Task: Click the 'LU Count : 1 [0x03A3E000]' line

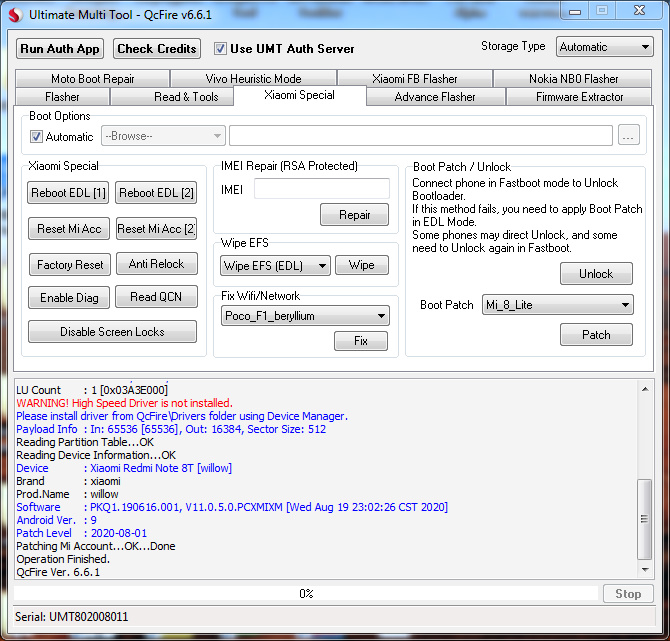Action: coord(92,390)
